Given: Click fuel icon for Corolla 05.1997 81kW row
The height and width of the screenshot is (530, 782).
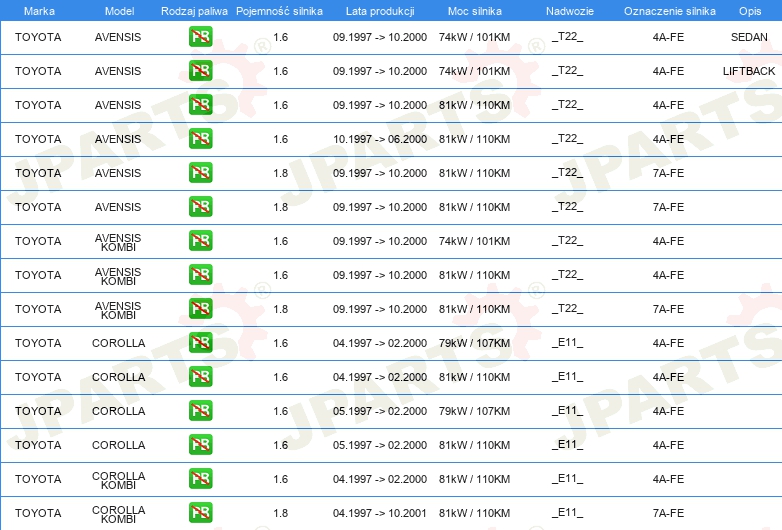Looking at the screenshot, I should coord(200,445).
